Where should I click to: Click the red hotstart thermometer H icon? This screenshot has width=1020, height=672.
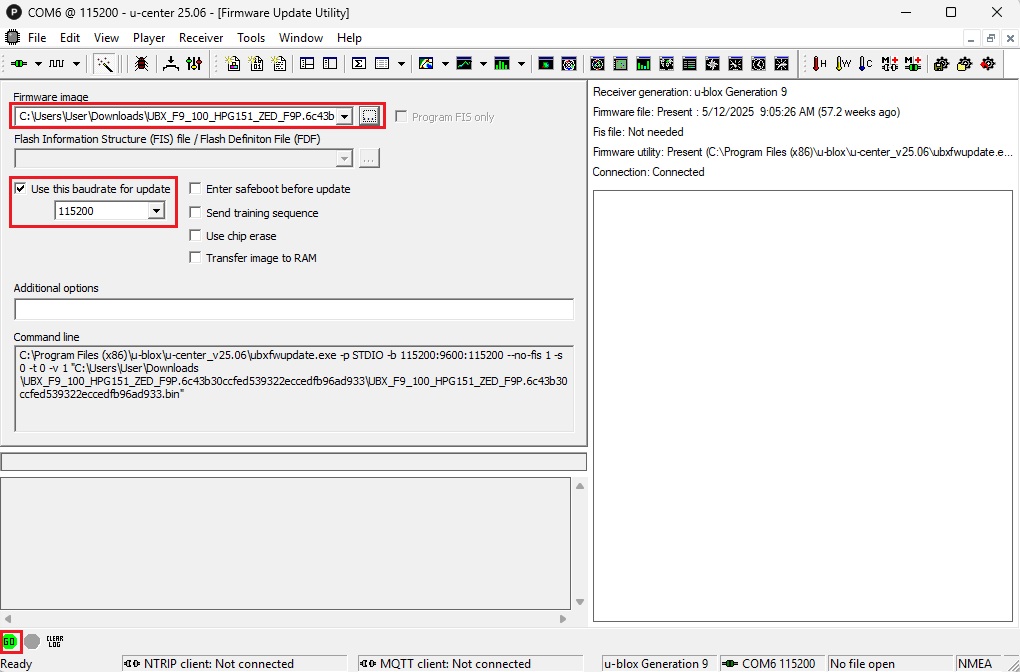pos(819,64)
